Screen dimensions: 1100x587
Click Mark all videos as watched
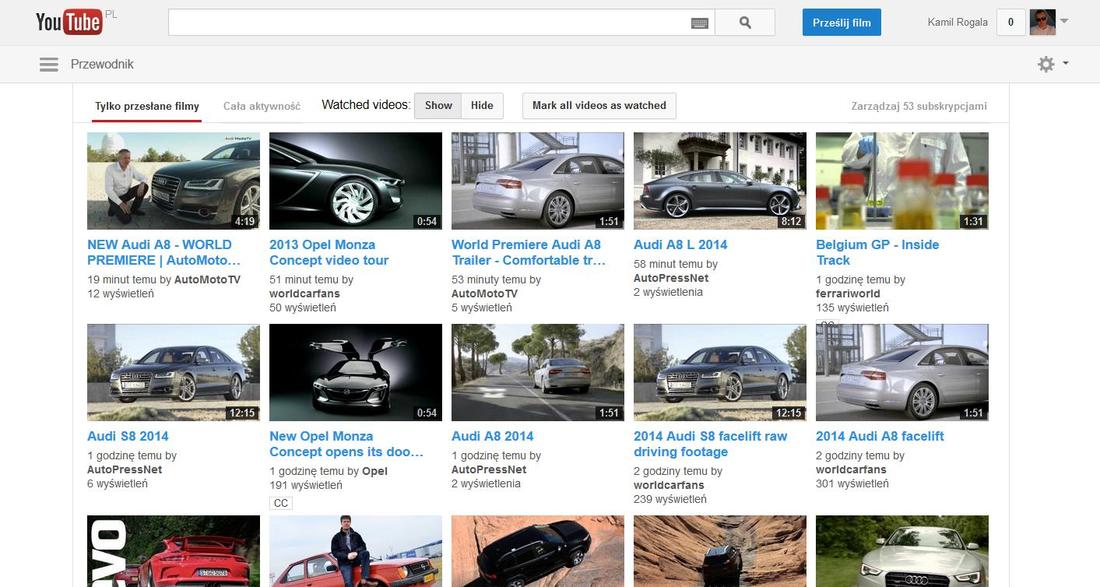599,106
